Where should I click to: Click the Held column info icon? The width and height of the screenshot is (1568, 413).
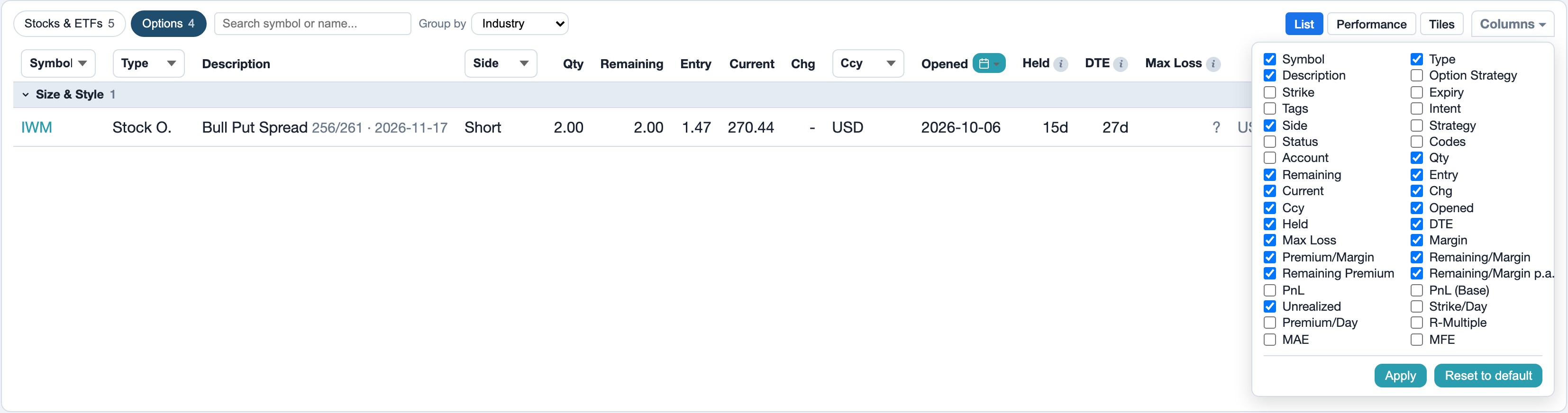point(1060,64)
